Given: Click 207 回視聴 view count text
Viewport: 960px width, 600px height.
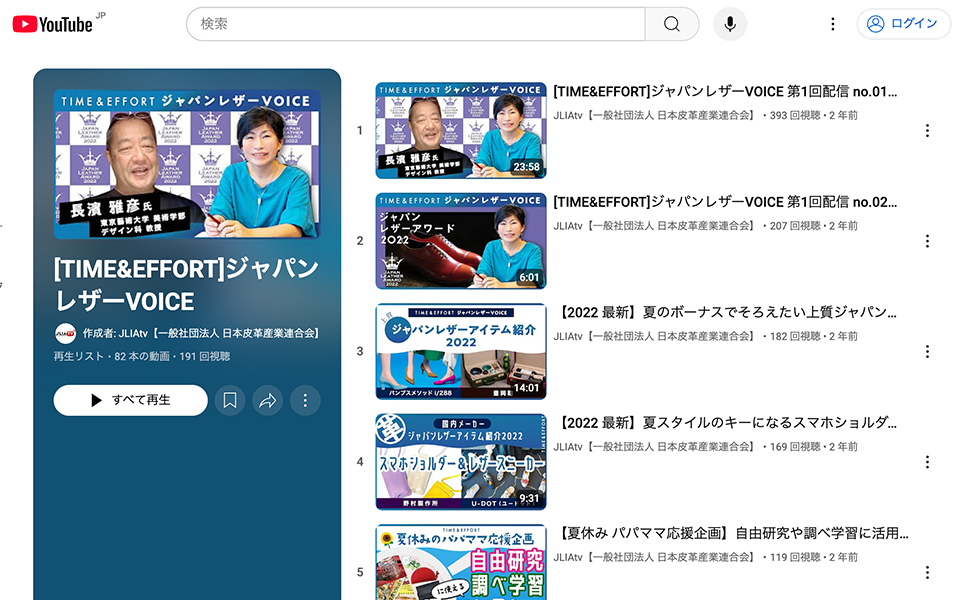Looking at the screenshot, I should point(795,226).
